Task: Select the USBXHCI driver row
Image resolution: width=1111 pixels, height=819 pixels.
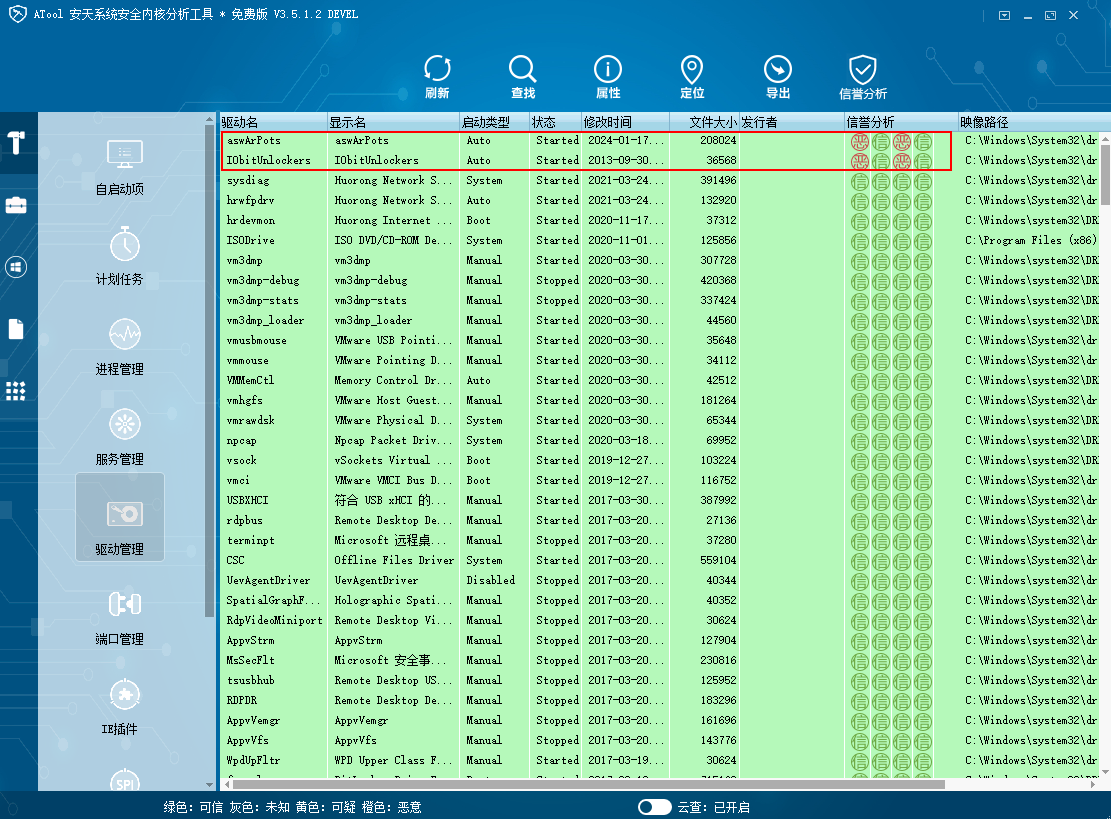Action: point(659,500)
